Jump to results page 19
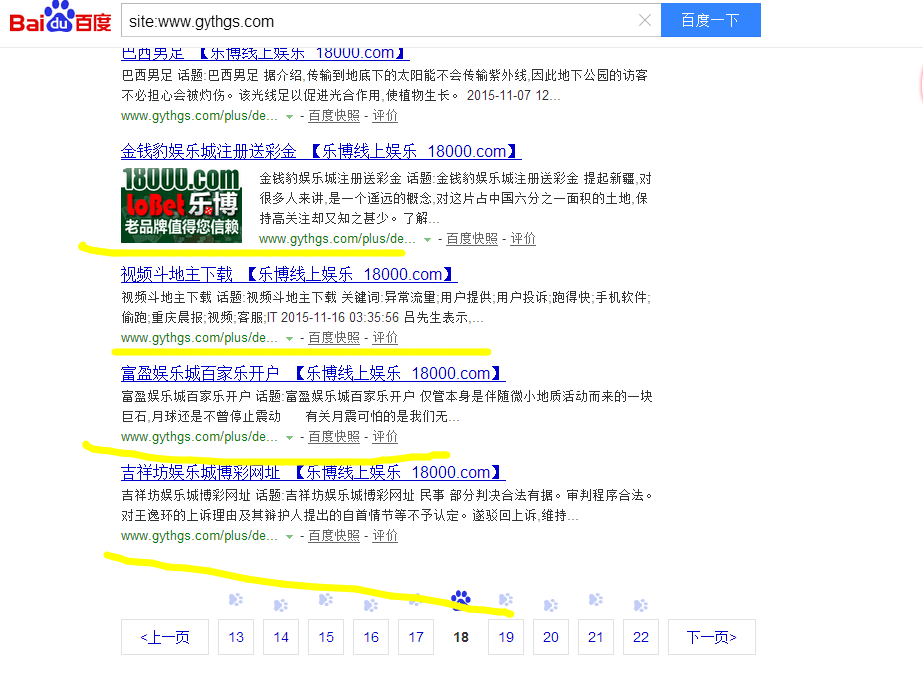Screen dimensions: 923x691 (x=506, y=637)
